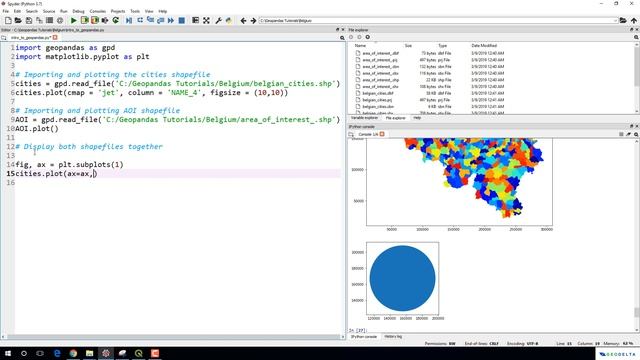Image resolution: width=640 pixels, height=360 pixels.
Task: Open the Debug menu
Action: coord(78,11)
